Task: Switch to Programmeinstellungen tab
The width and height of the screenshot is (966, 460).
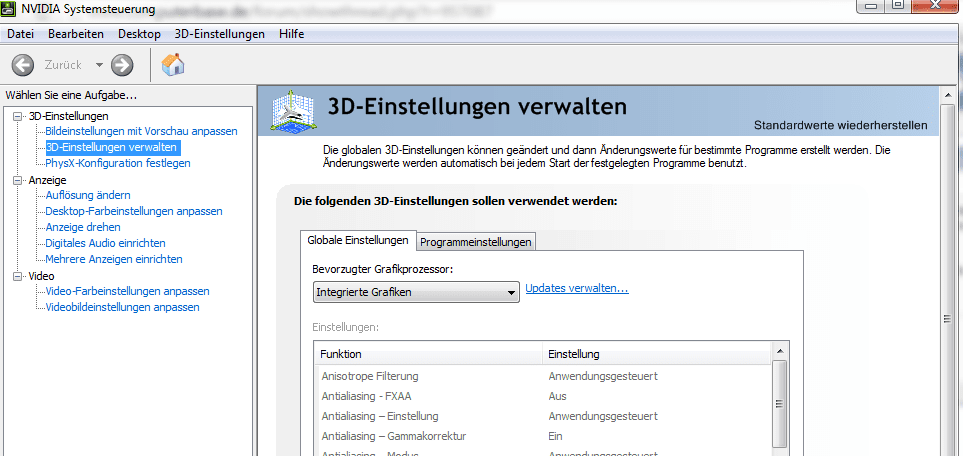Action: point(476,242)
